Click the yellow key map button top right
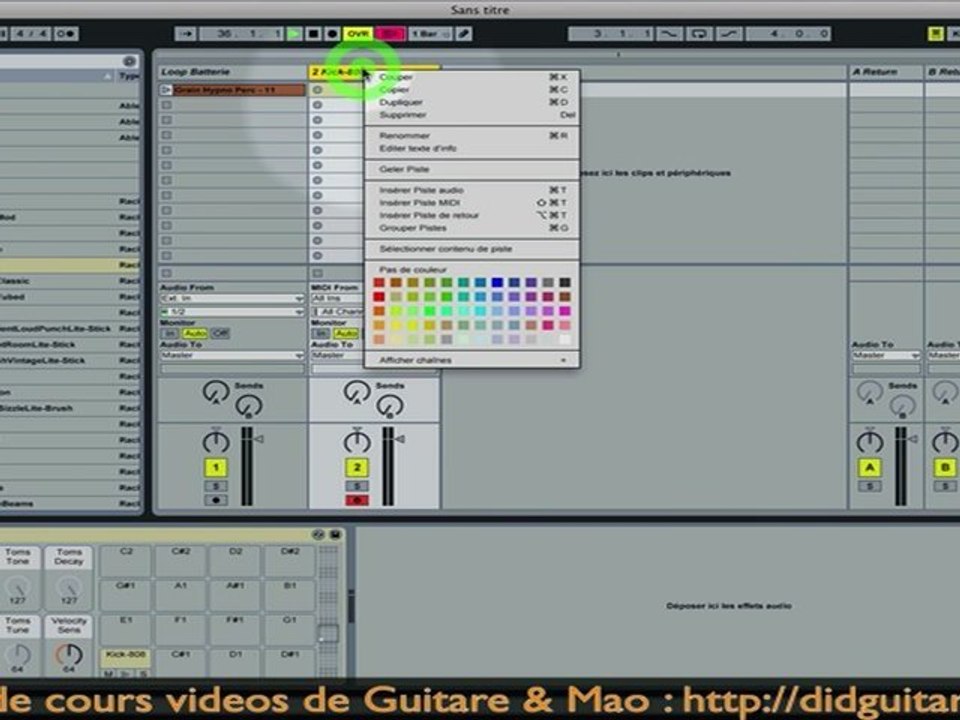The height and width of the screenshot is (720, 960). pyautogui.click(x=936, y=34)
